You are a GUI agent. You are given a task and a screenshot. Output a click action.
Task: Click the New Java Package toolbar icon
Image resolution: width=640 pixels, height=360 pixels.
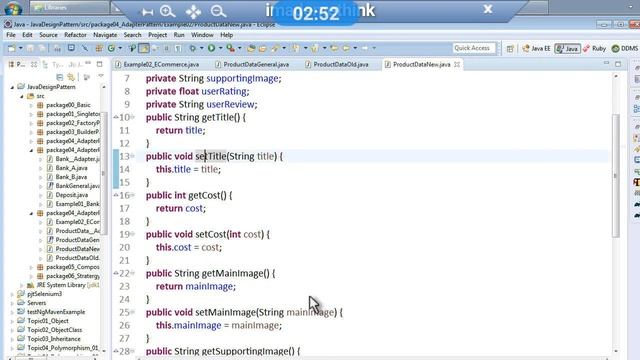tap(99, 48)
